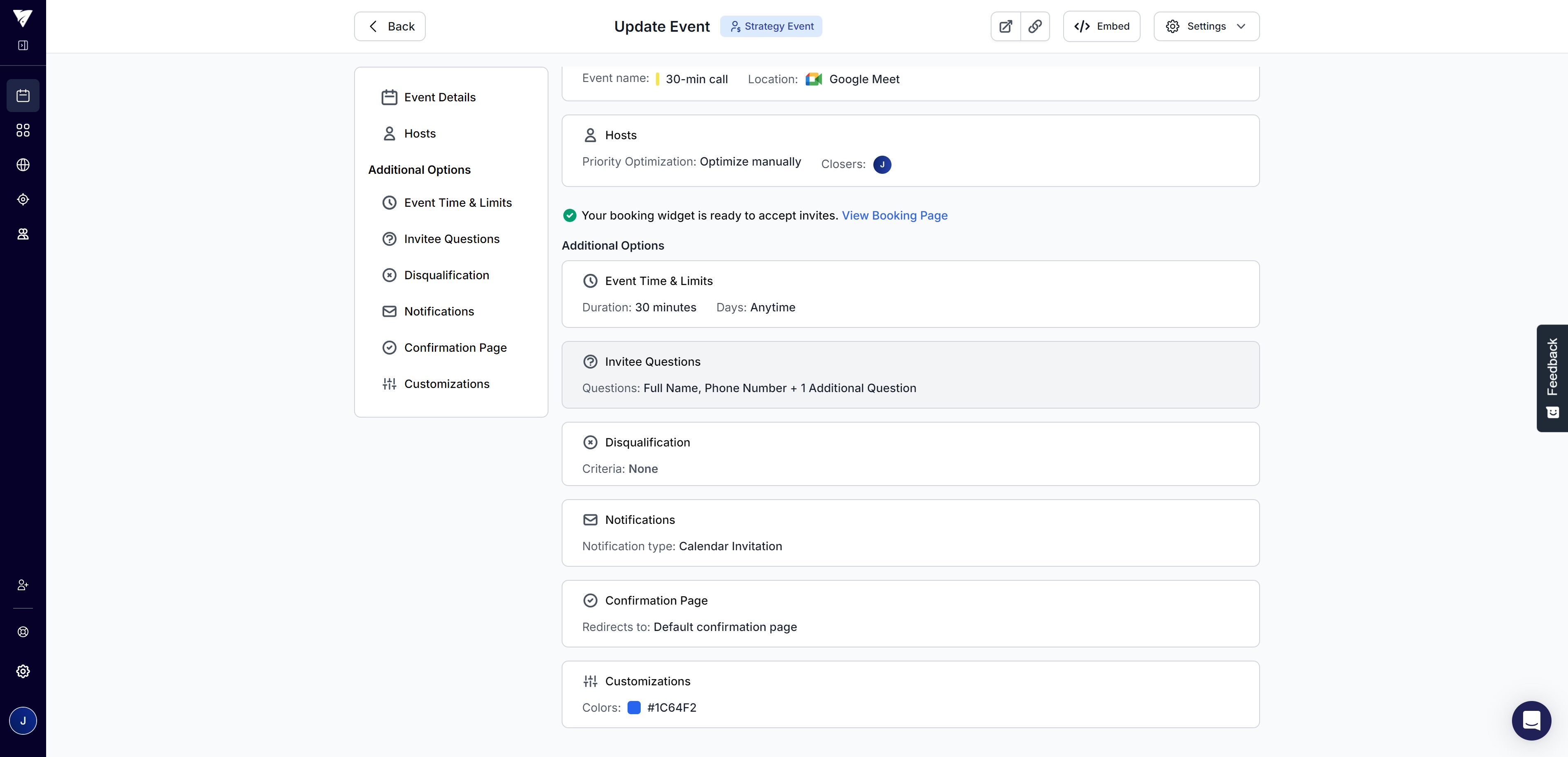Expand the Settings dropdown
The width and height of the screenshot is (1568, 757).
click(1206, 26)
